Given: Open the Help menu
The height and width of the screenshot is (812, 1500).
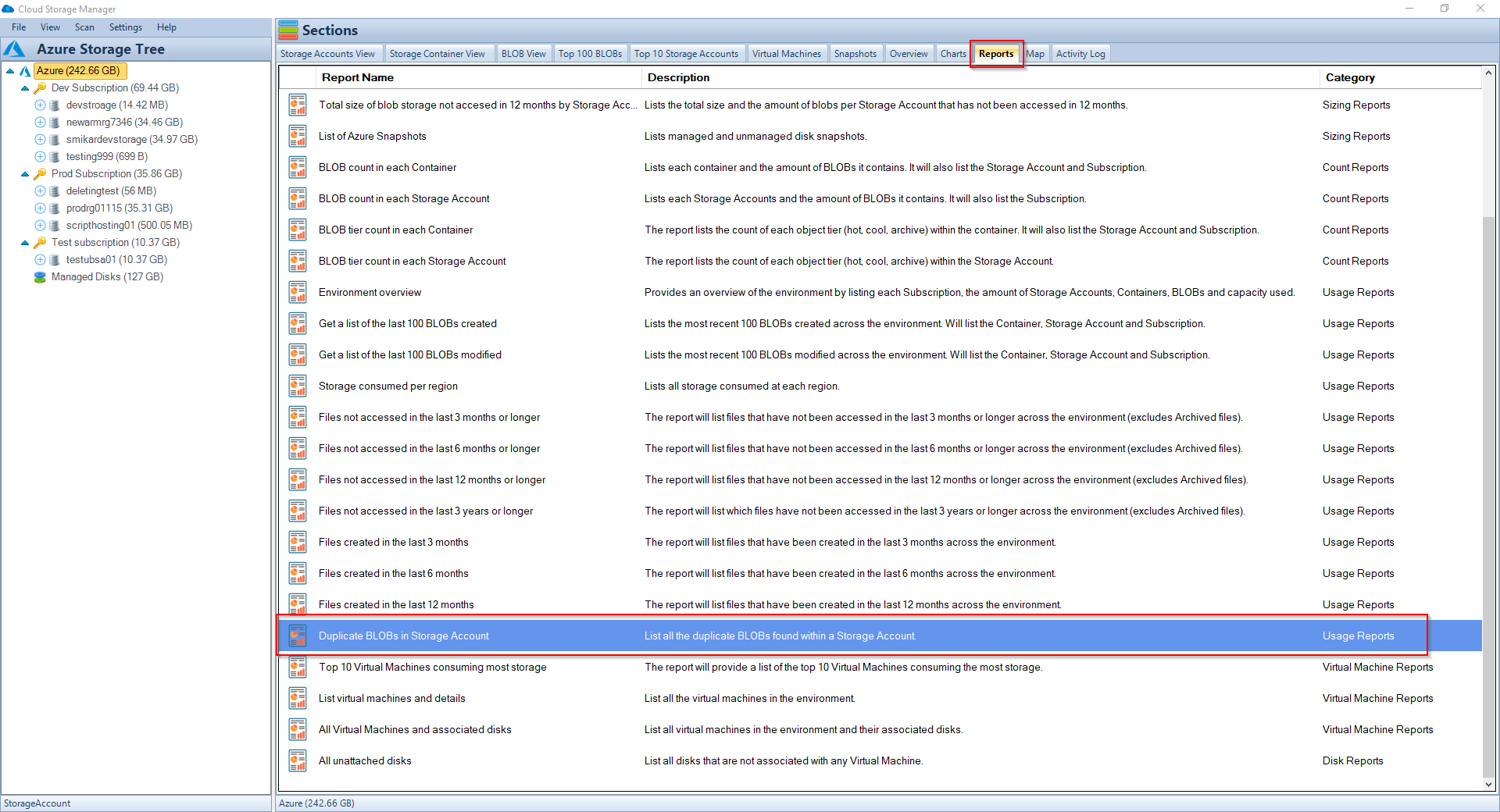Looking at the screenshot, I should pyautogui.click(x=166, y=27).
